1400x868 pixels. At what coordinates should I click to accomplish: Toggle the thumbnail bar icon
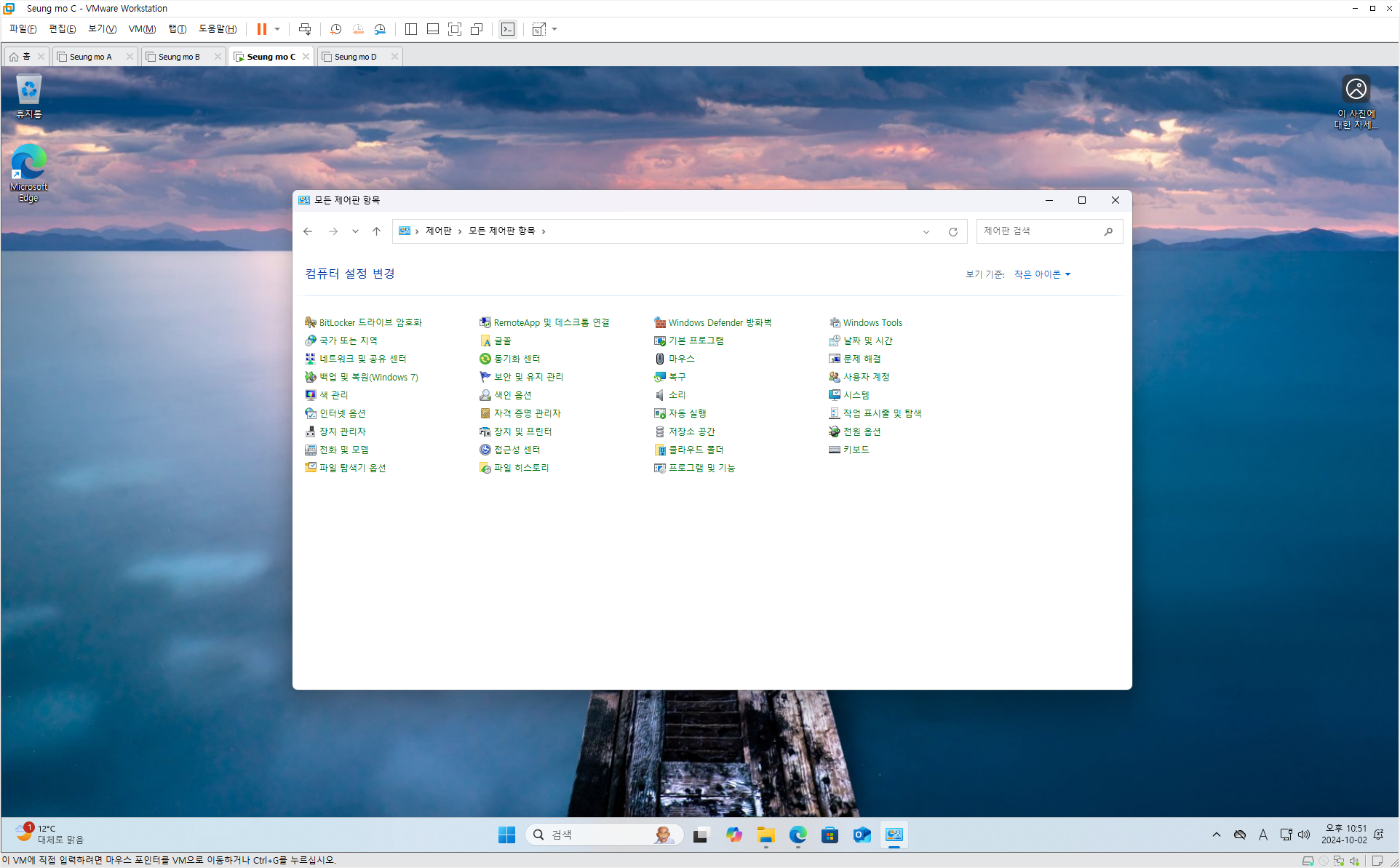pos(433,29)
